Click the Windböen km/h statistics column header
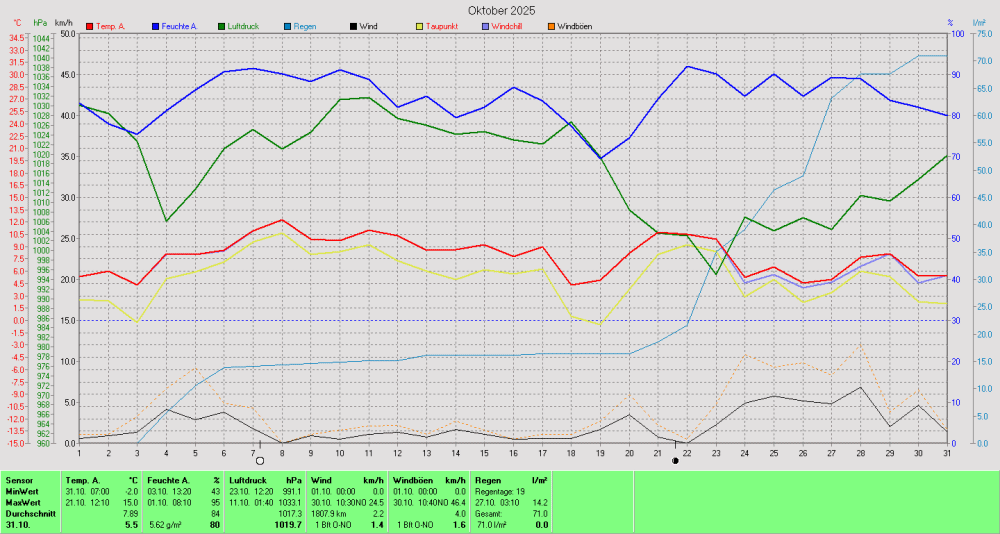Screen dimensions: 1000x534 429,481
